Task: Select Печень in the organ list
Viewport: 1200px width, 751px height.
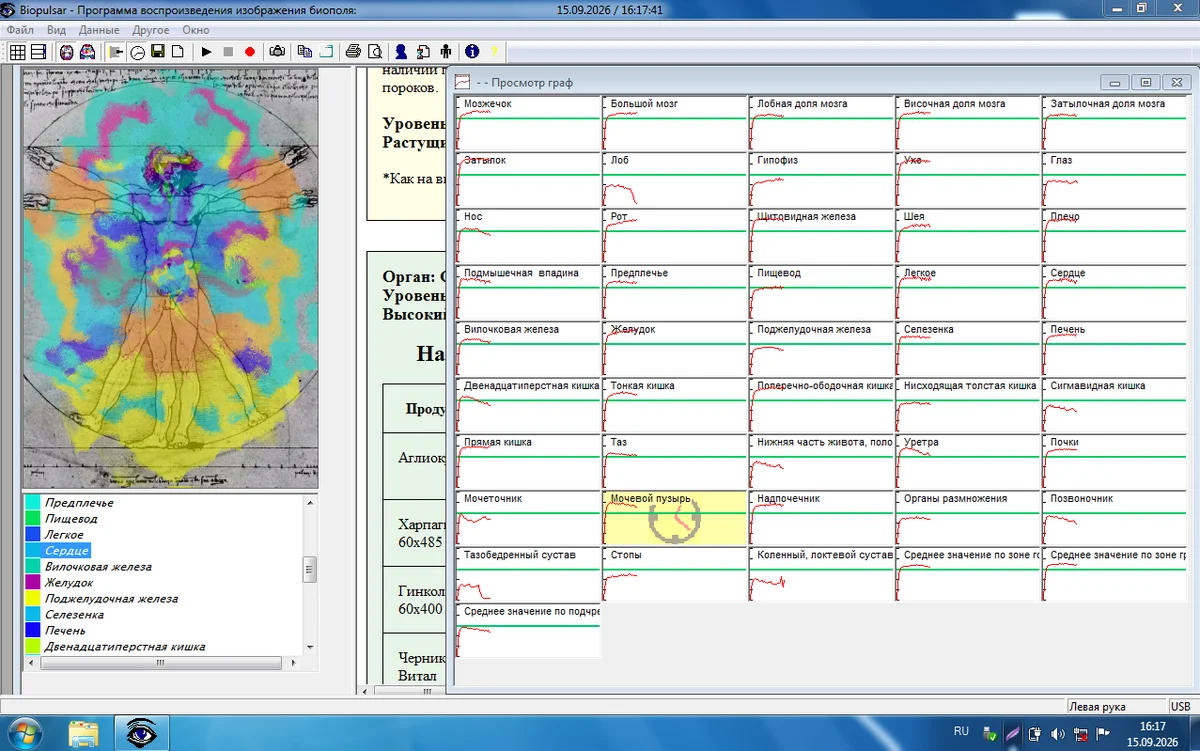Action: point(65,631)
